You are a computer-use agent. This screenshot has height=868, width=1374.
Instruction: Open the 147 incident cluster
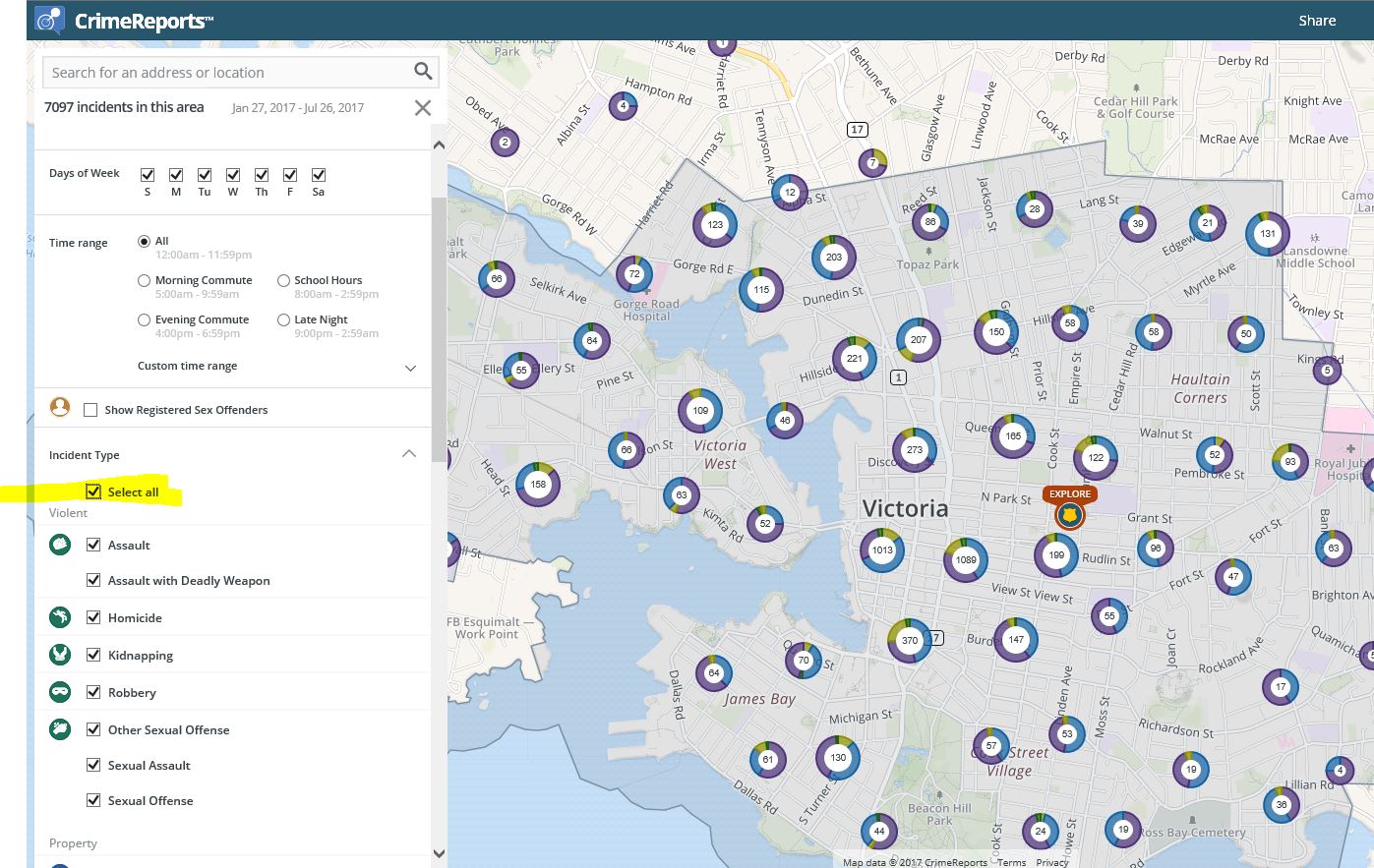tap(1016, 640)
